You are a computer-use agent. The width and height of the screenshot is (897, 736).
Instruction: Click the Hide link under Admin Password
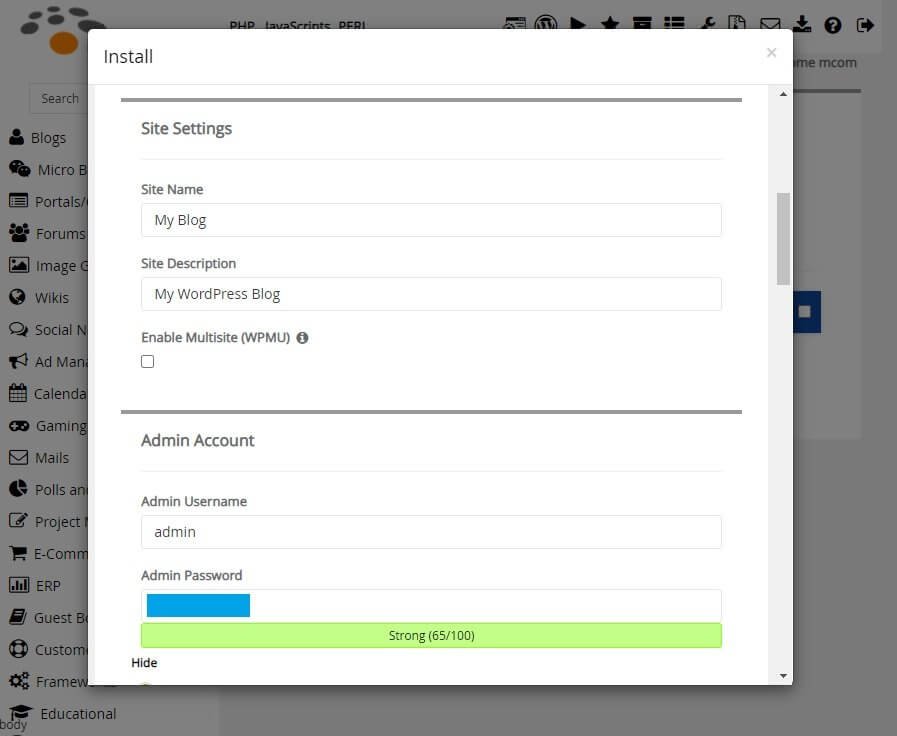(x=144, y=663)
